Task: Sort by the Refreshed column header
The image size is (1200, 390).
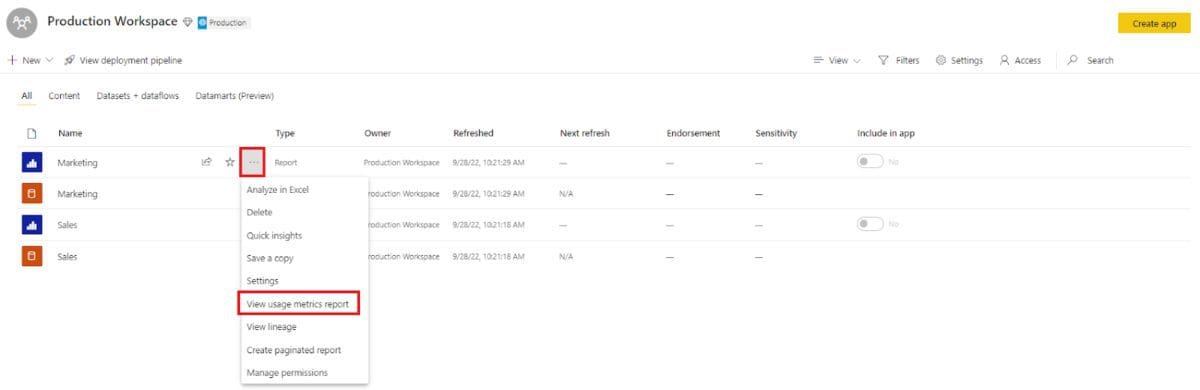Action: (x=473, y=133)
